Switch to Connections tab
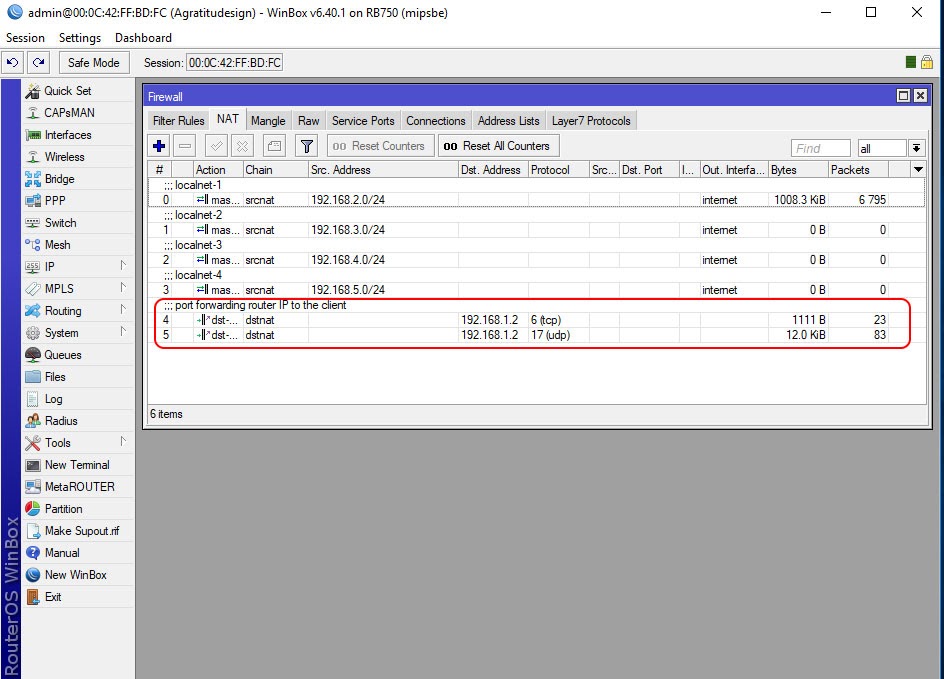944x679 pixels. (x=436, y=121)
